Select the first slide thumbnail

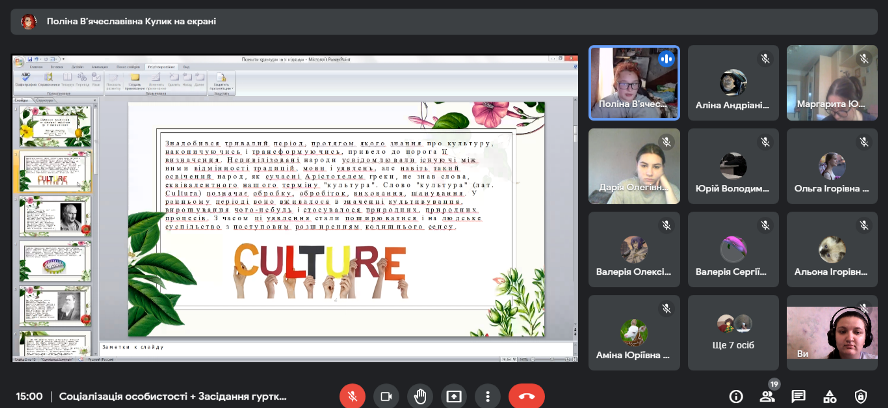coord(56,125)
